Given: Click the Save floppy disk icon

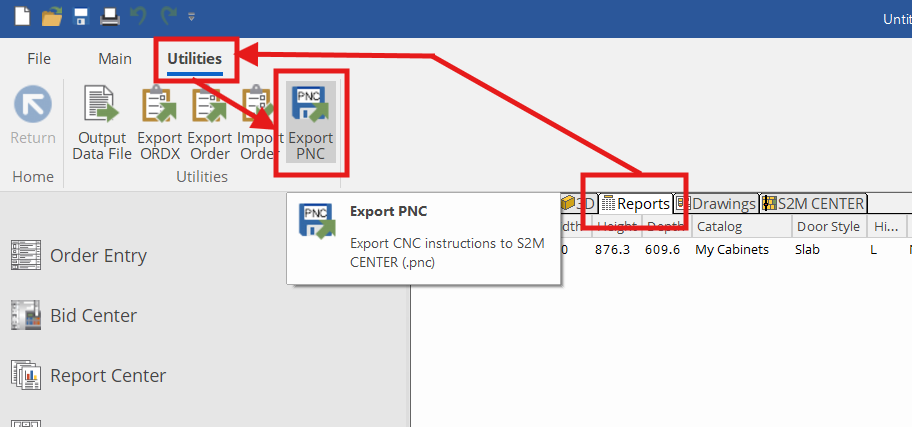Looking at the screenshot, I should click(x=80, y=17).
